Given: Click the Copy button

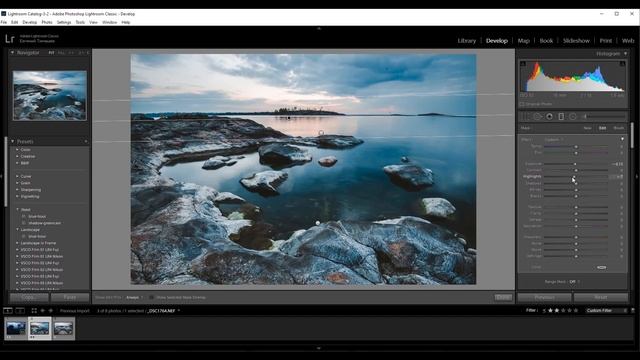Looking at the screenshot, I should (29, 298).
